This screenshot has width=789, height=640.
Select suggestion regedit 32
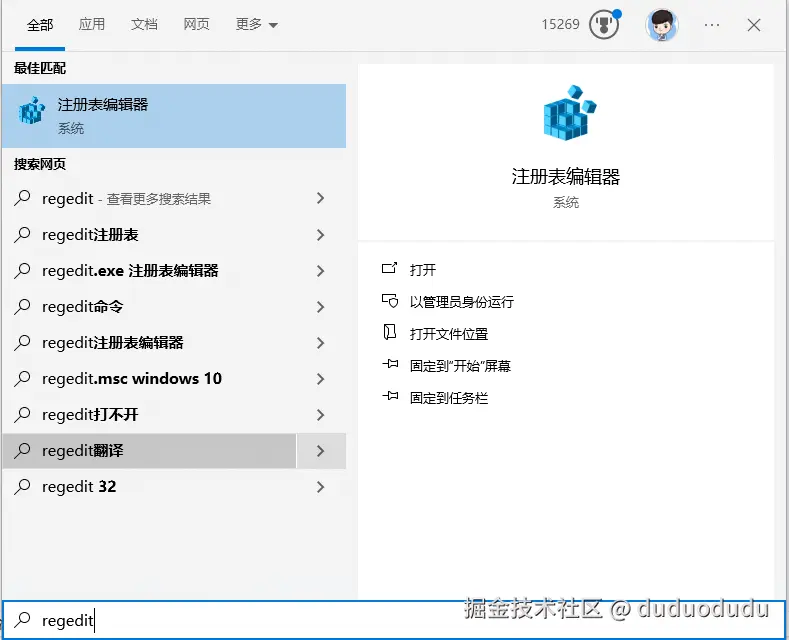[x=149, y=487]
